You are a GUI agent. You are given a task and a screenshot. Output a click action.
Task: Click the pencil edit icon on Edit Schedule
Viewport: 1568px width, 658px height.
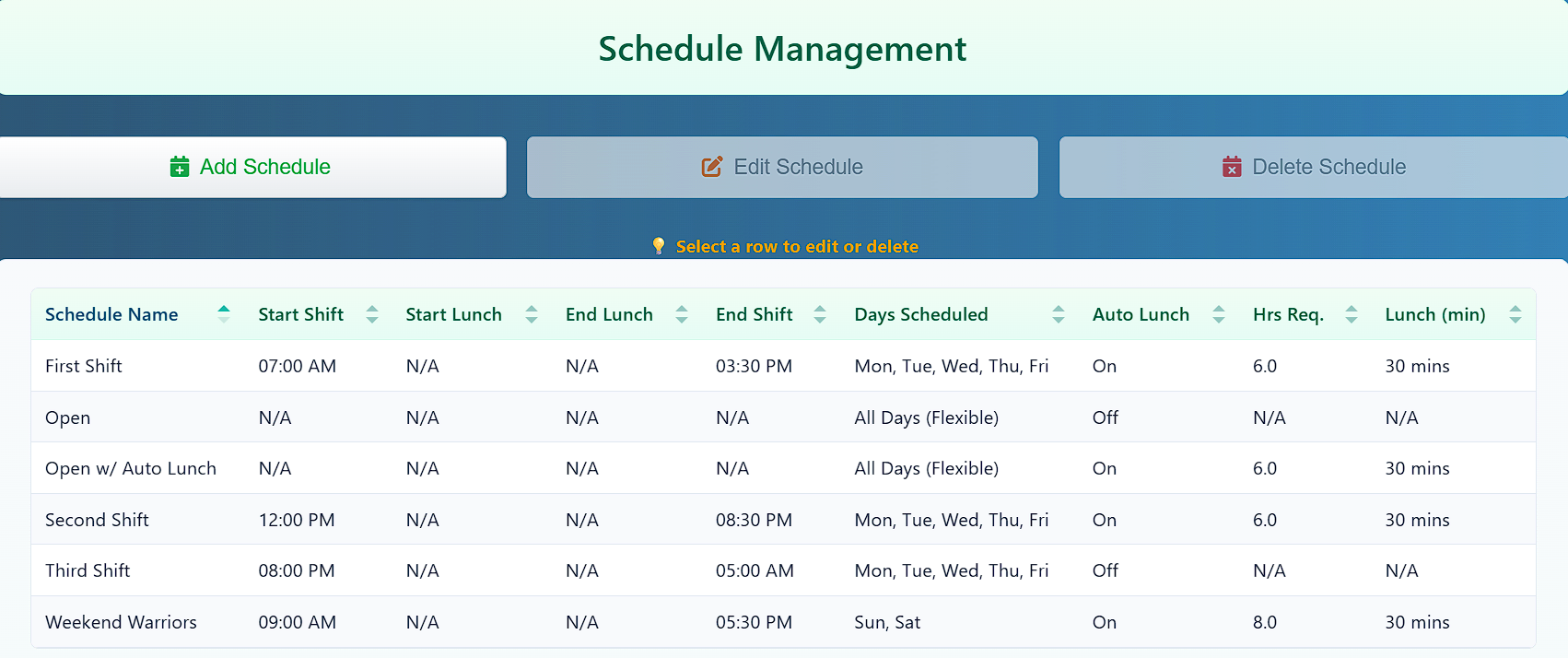pos(710,167)
